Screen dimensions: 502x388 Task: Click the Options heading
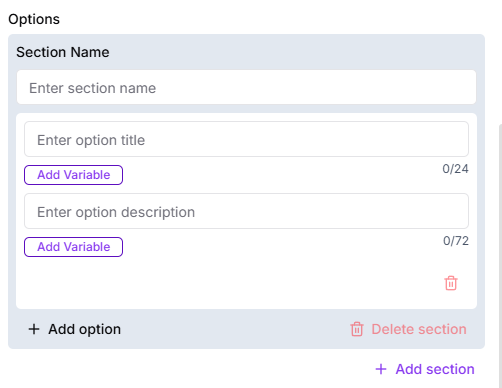[34, 19]
